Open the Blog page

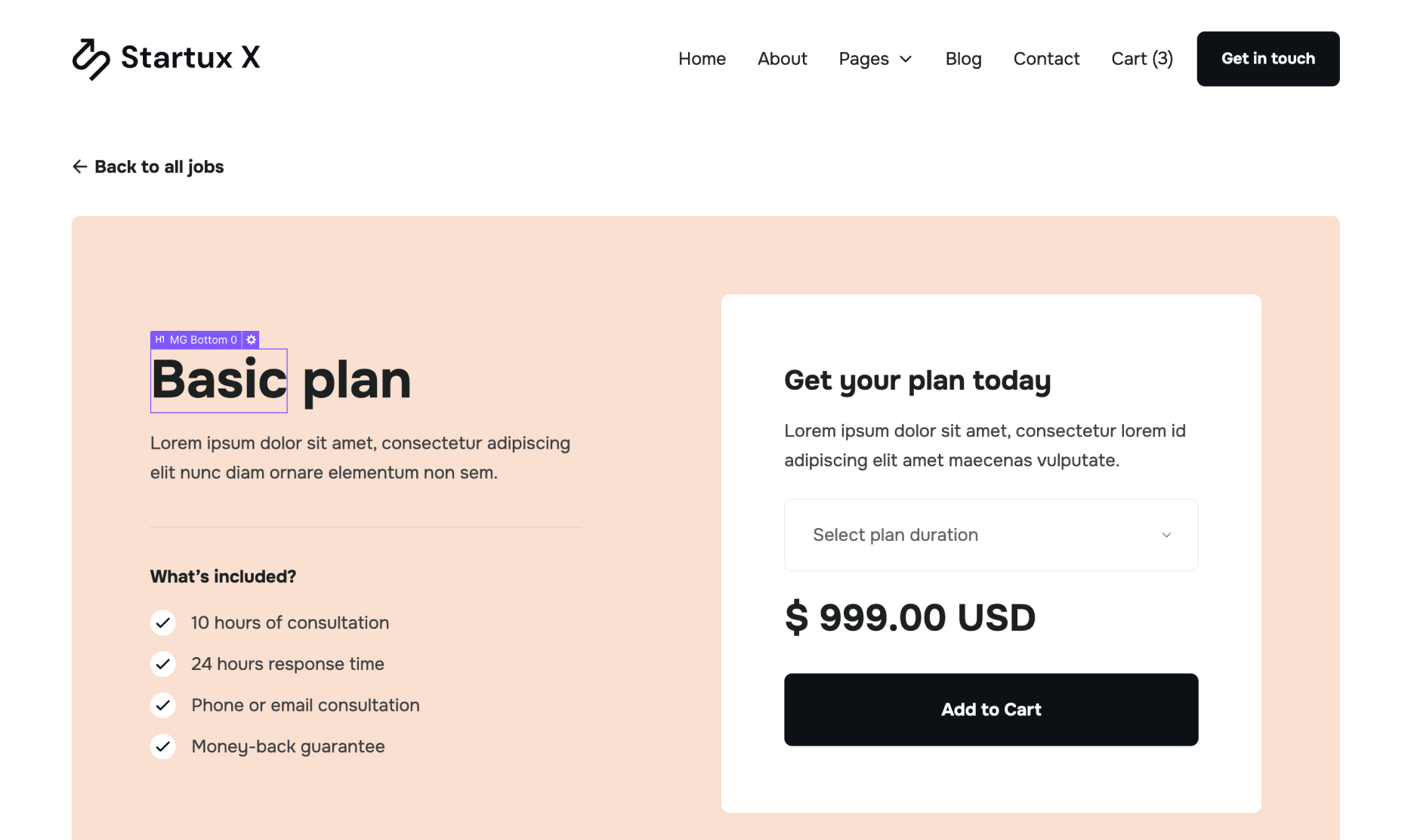(963, 58)
